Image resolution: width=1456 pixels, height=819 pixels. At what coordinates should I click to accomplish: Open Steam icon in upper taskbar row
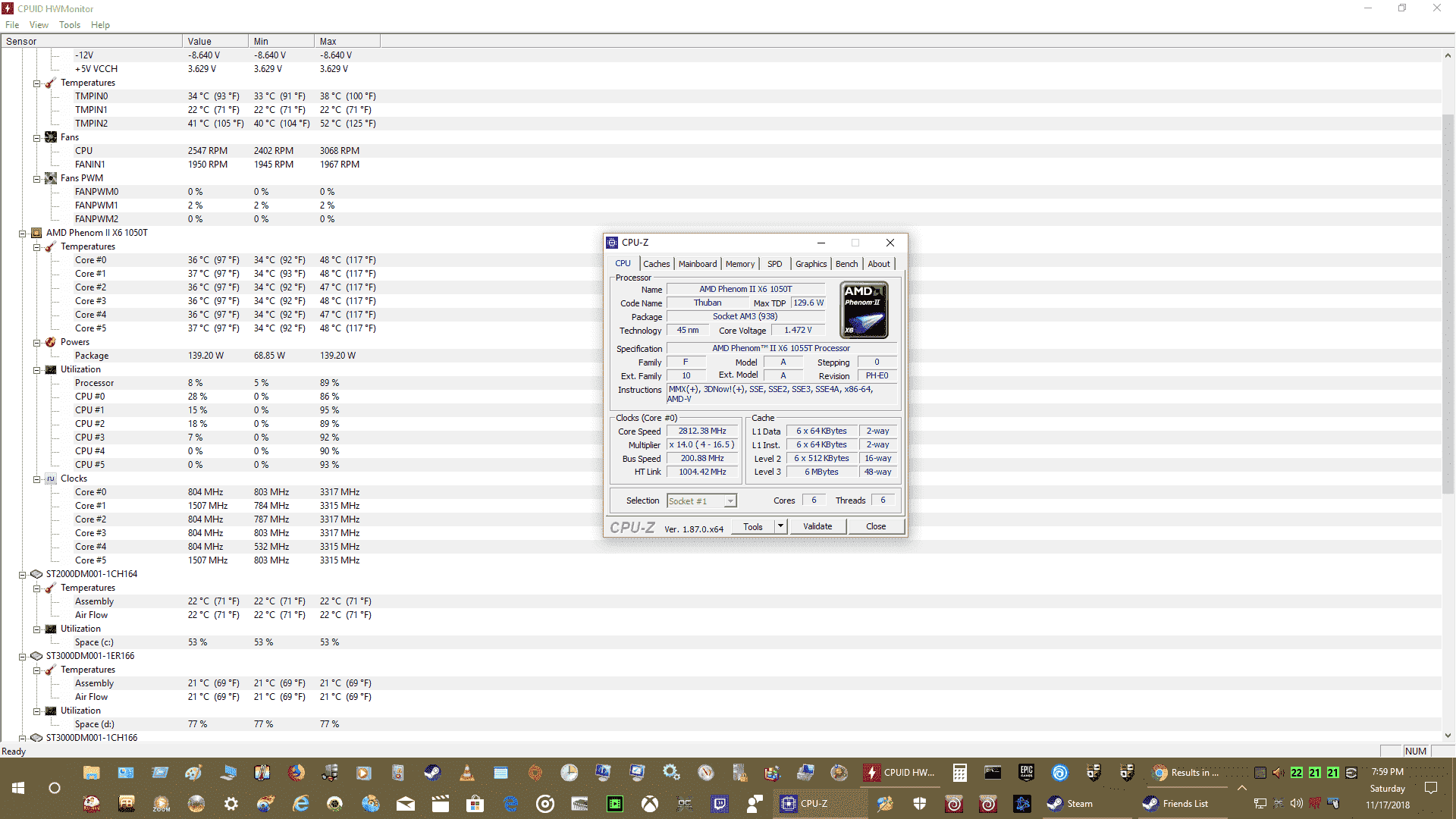432,773
